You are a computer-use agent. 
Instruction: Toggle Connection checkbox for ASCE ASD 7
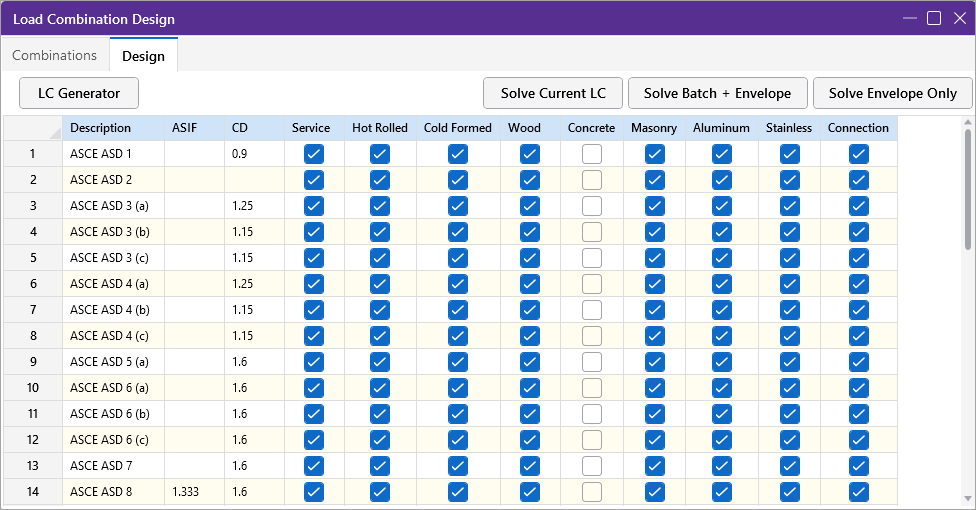click(858, 466)
